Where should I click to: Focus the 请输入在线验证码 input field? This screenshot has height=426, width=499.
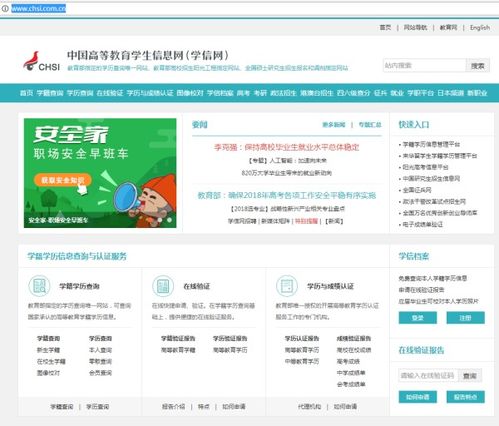point(428,376)
